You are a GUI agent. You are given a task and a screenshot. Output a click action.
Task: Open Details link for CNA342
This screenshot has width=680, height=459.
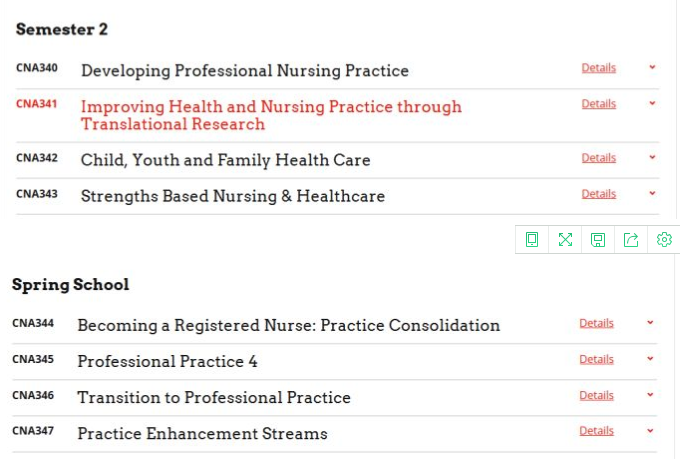tap(599, 158)
